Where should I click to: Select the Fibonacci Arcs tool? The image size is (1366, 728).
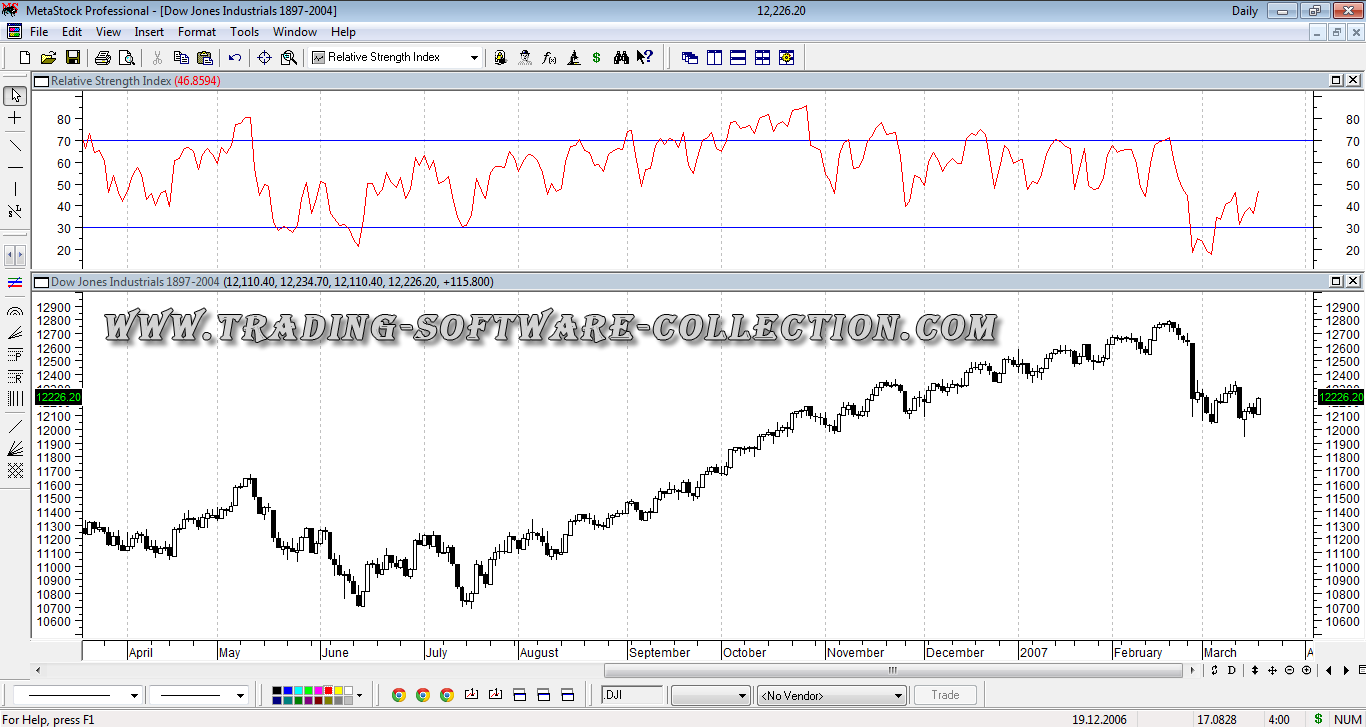point(15,312)
